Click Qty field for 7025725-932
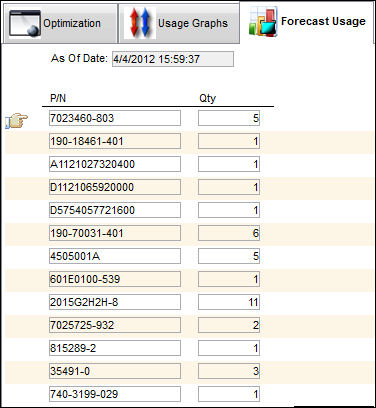 tap(229, 325)
